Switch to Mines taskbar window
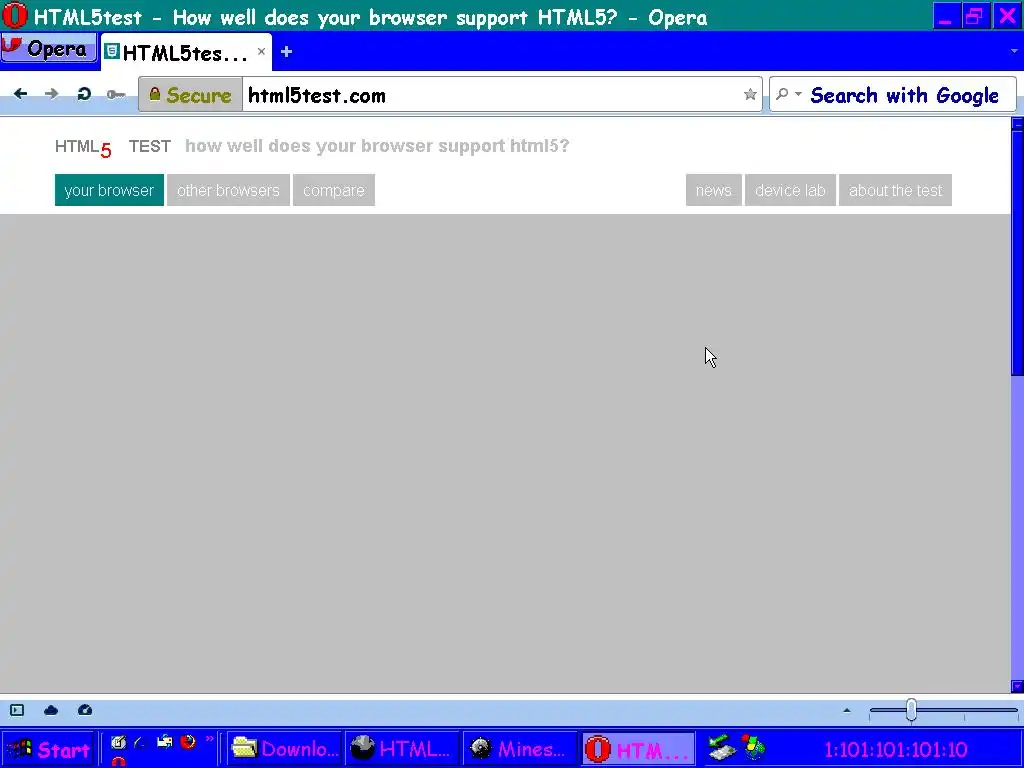The width and height of the screenshot is (1024, 768). click(520, 748)
